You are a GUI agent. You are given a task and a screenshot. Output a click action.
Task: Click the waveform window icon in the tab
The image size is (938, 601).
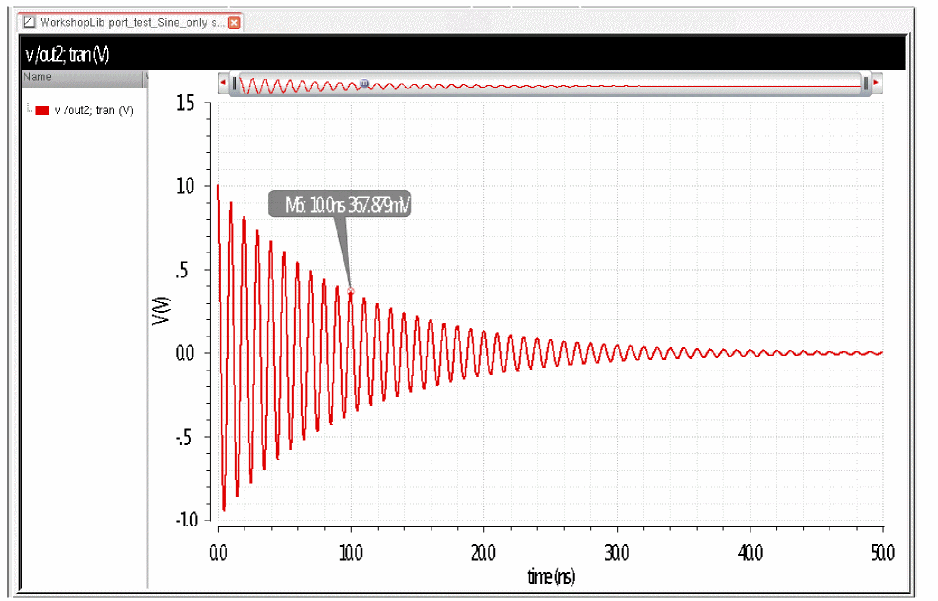point(29,23)
